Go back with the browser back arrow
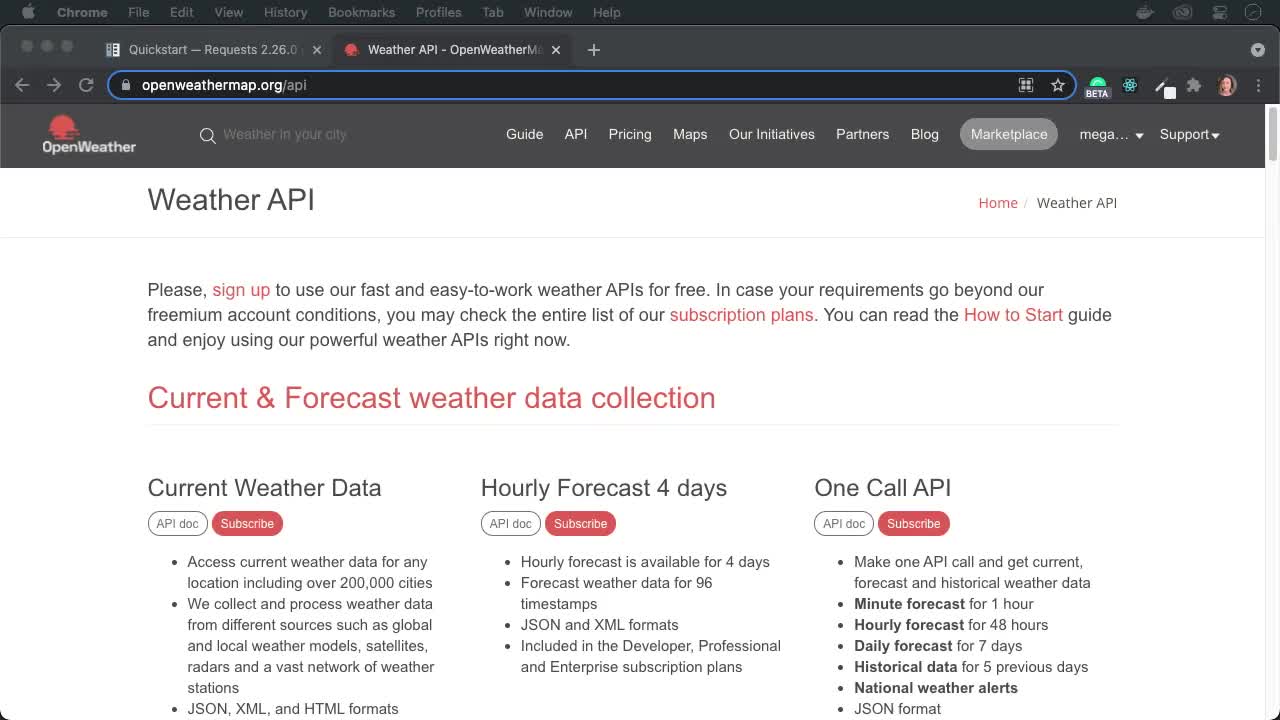 [x=22, y=85]
